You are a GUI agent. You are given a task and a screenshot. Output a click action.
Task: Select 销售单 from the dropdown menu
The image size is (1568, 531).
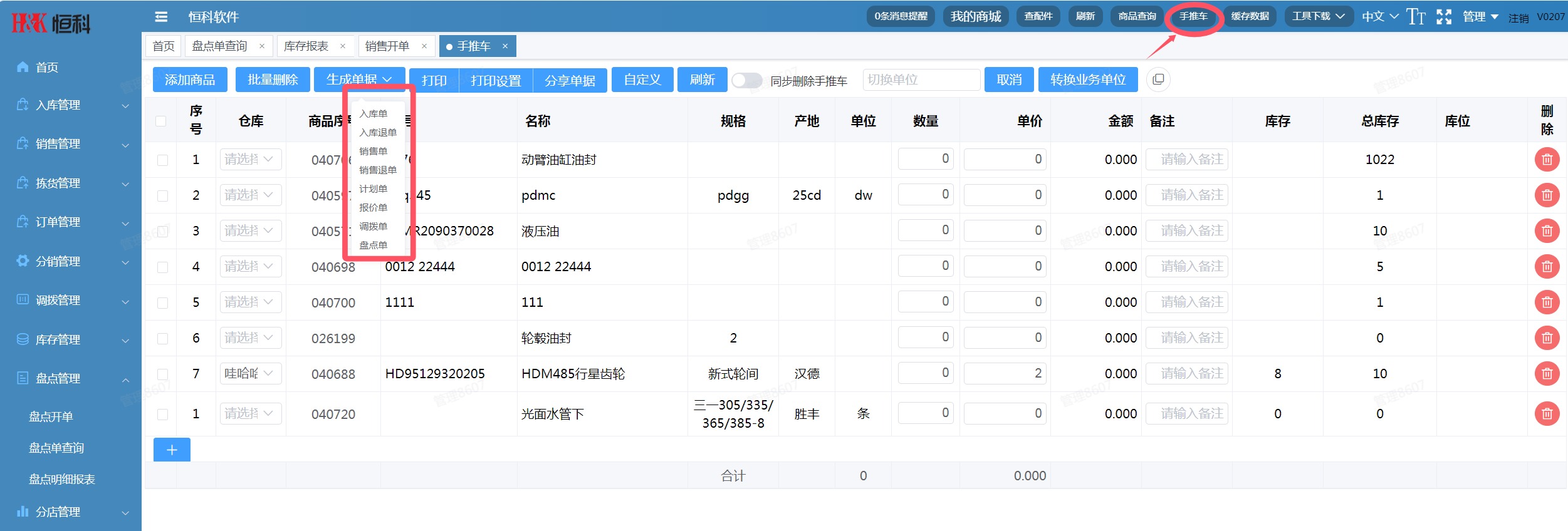[x=374, y=152]
